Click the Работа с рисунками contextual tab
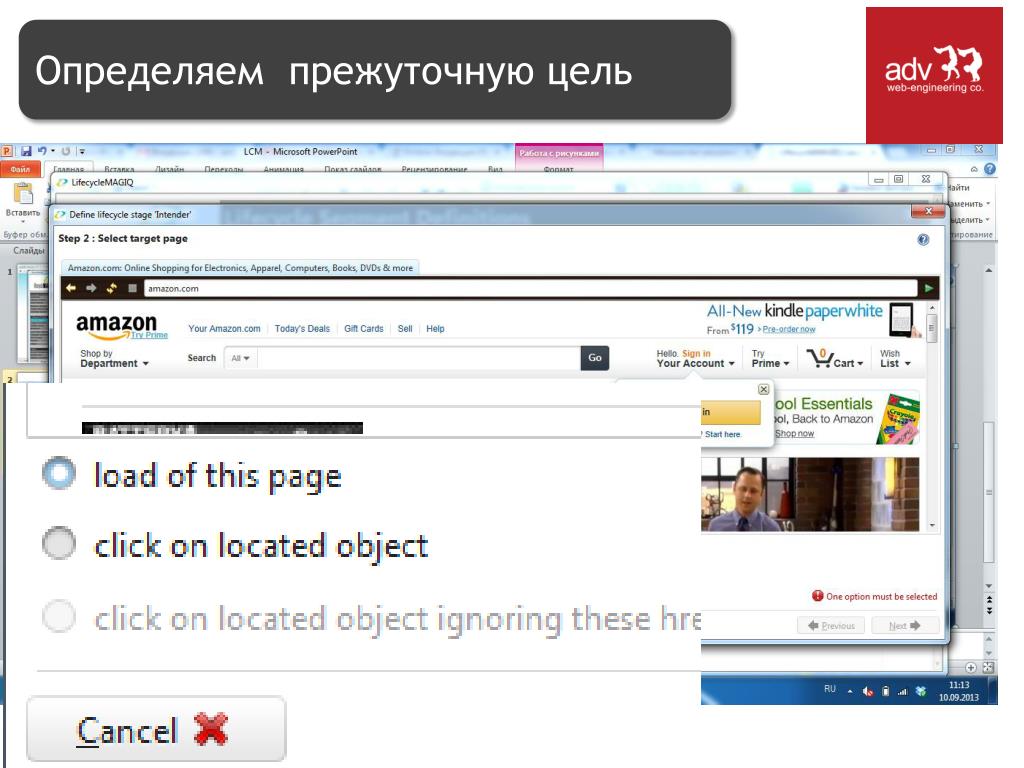 559,153
